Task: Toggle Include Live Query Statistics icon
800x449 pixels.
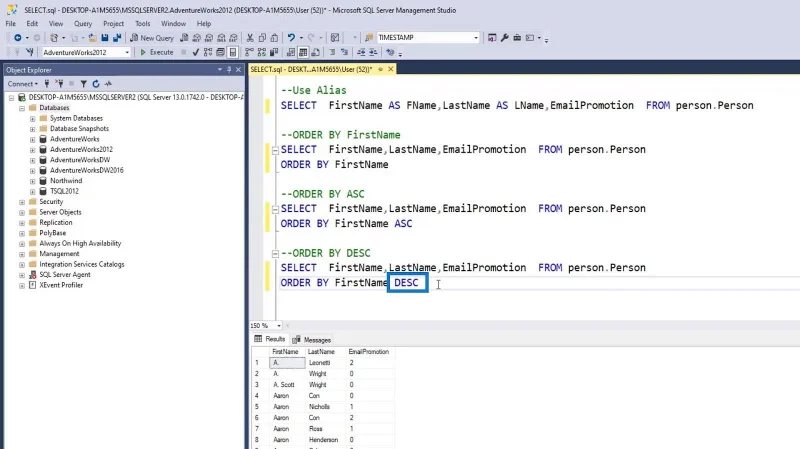Action: point(262,52)
